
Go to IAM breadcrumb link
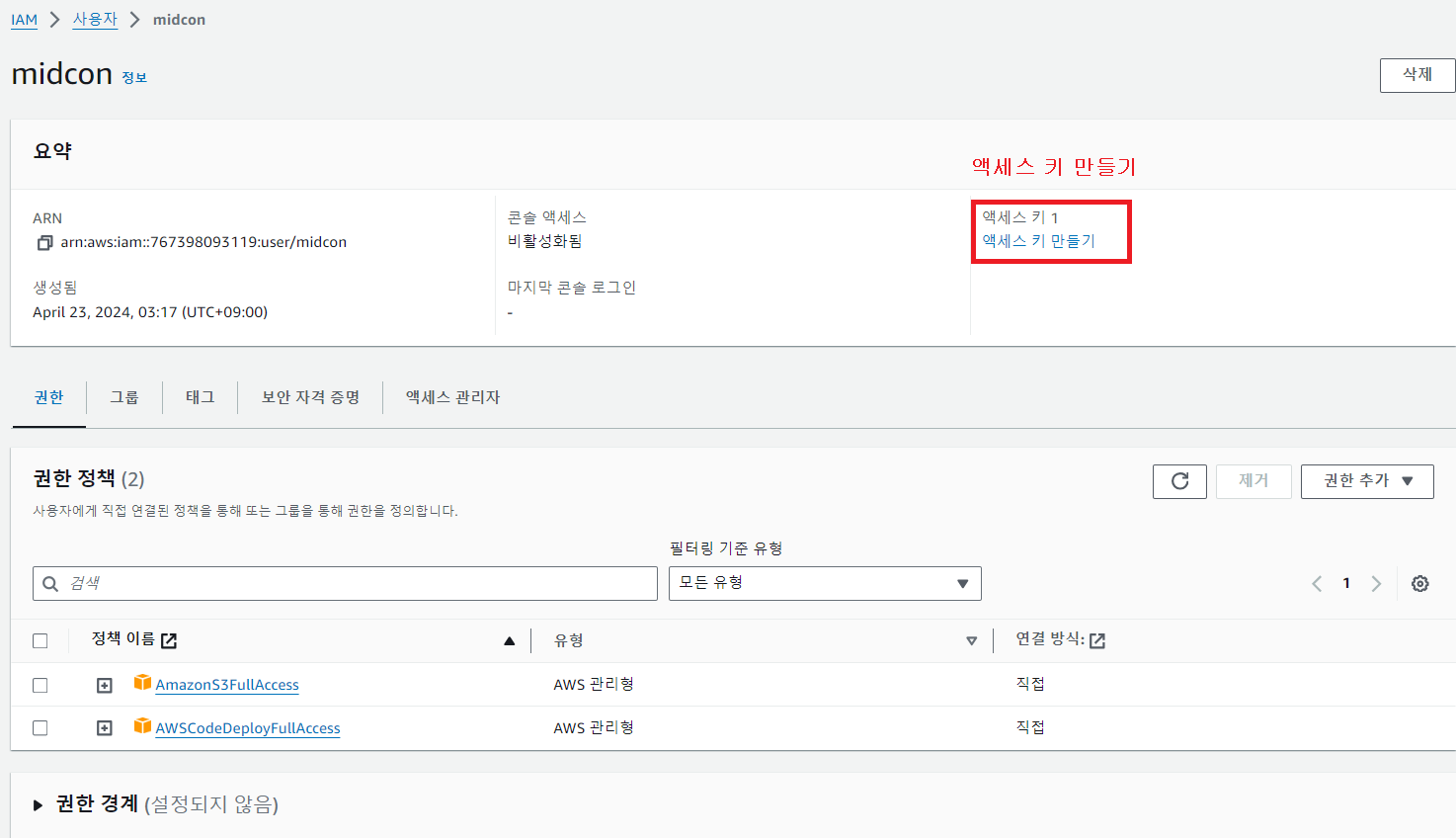pyautogui.click(x=24, y=20)
